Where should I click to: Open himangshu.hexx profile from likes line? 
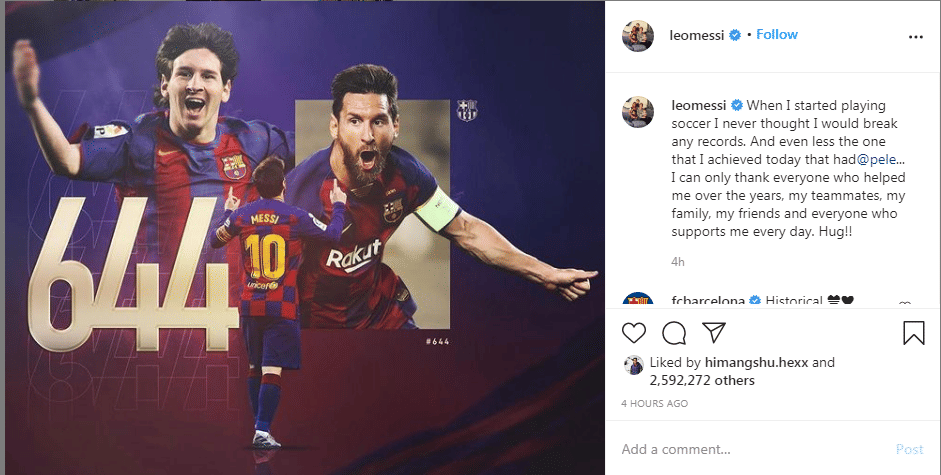pos(757,362)
